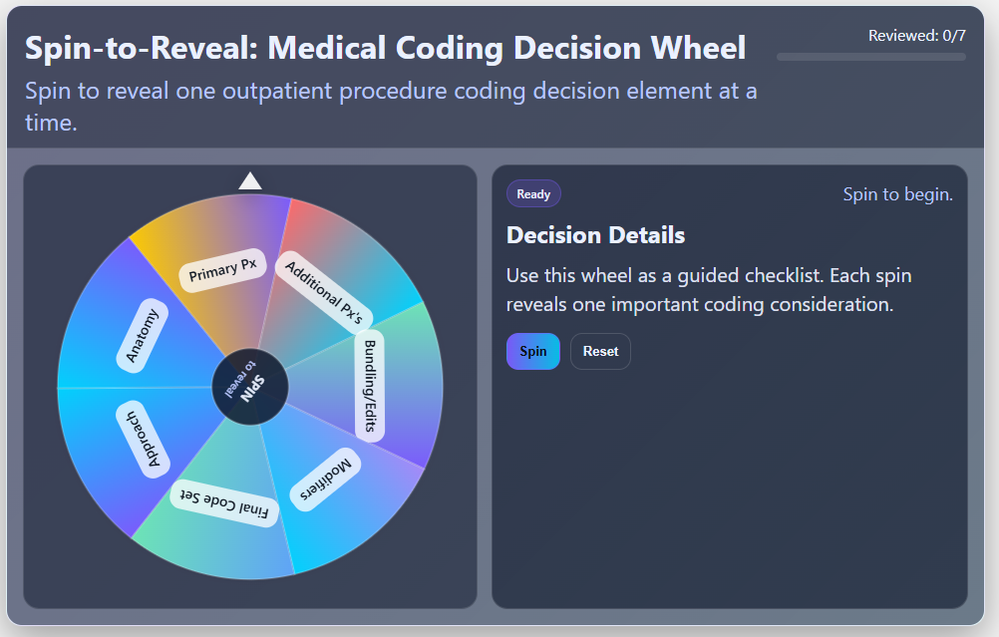The width and height of the screenshot is (999, 637).
Task: Click the Reviewed: 0/7 counter text
Action: point(916,36)
